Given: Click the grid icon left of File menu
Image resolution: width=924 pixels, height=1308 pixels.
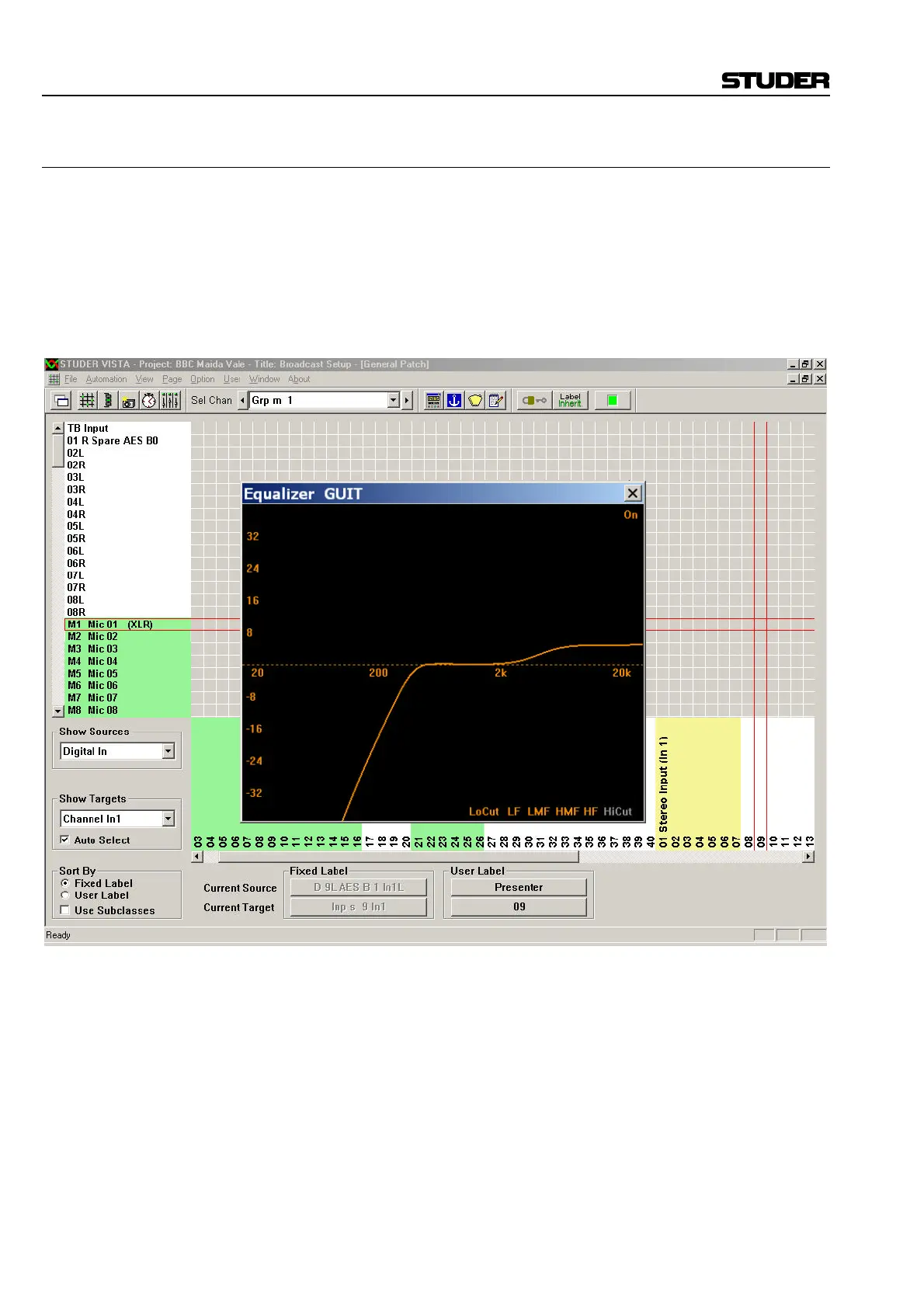Looking at the screenshot, I should coord(54,379).
